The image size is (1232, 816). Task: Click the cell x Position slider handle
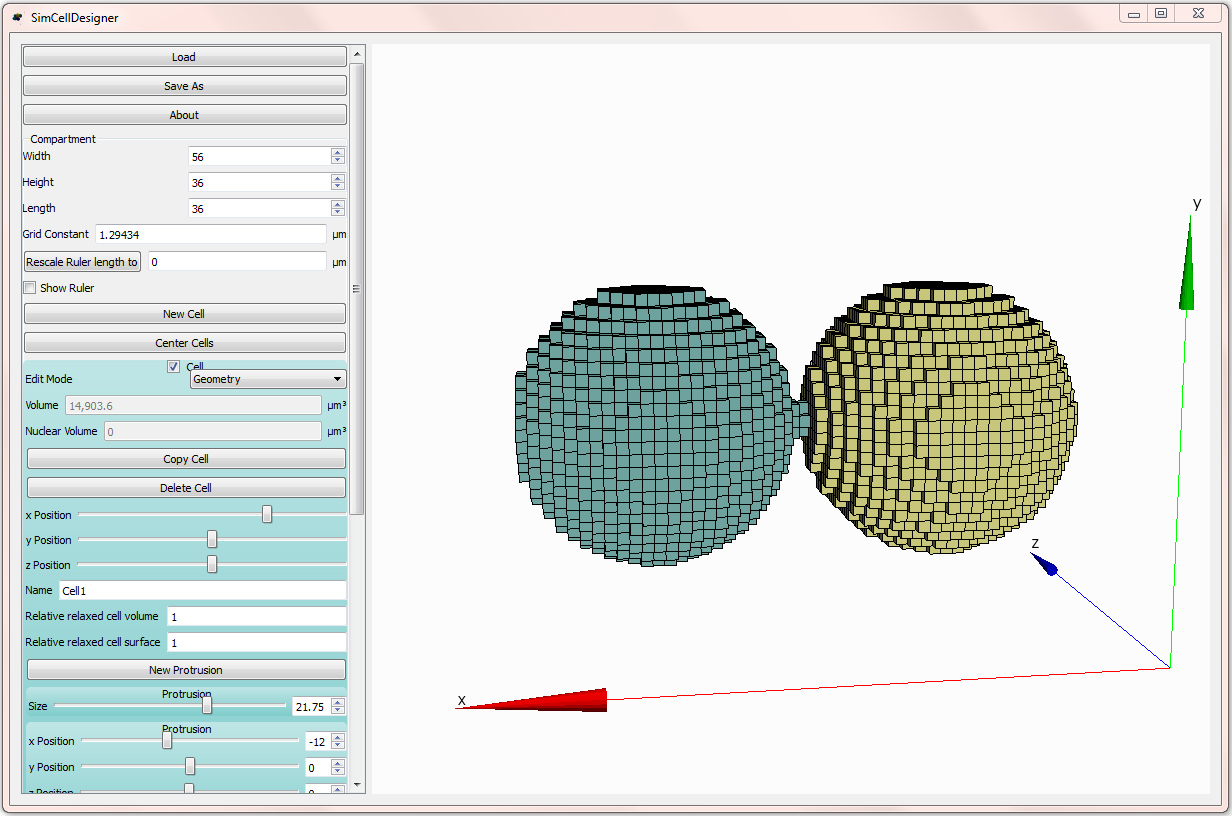[267, 515]
